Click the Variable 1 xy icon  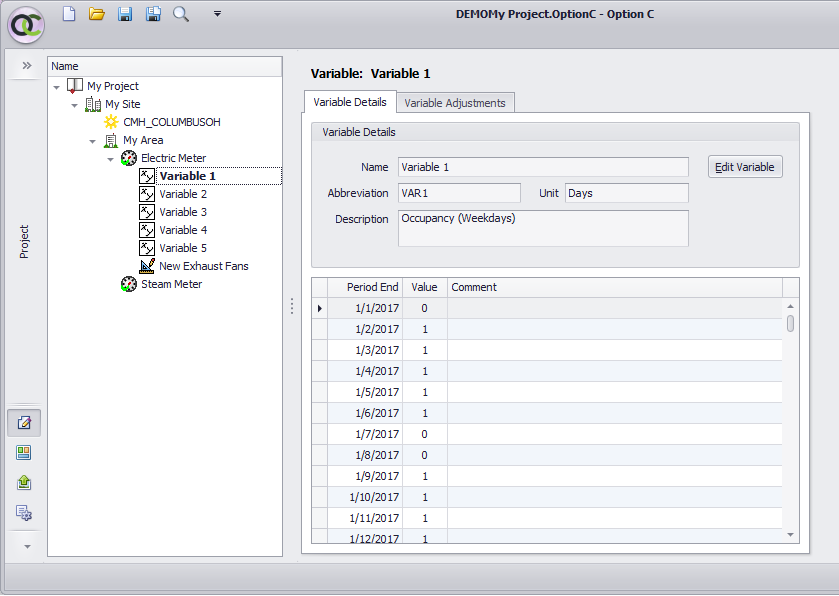147,176
